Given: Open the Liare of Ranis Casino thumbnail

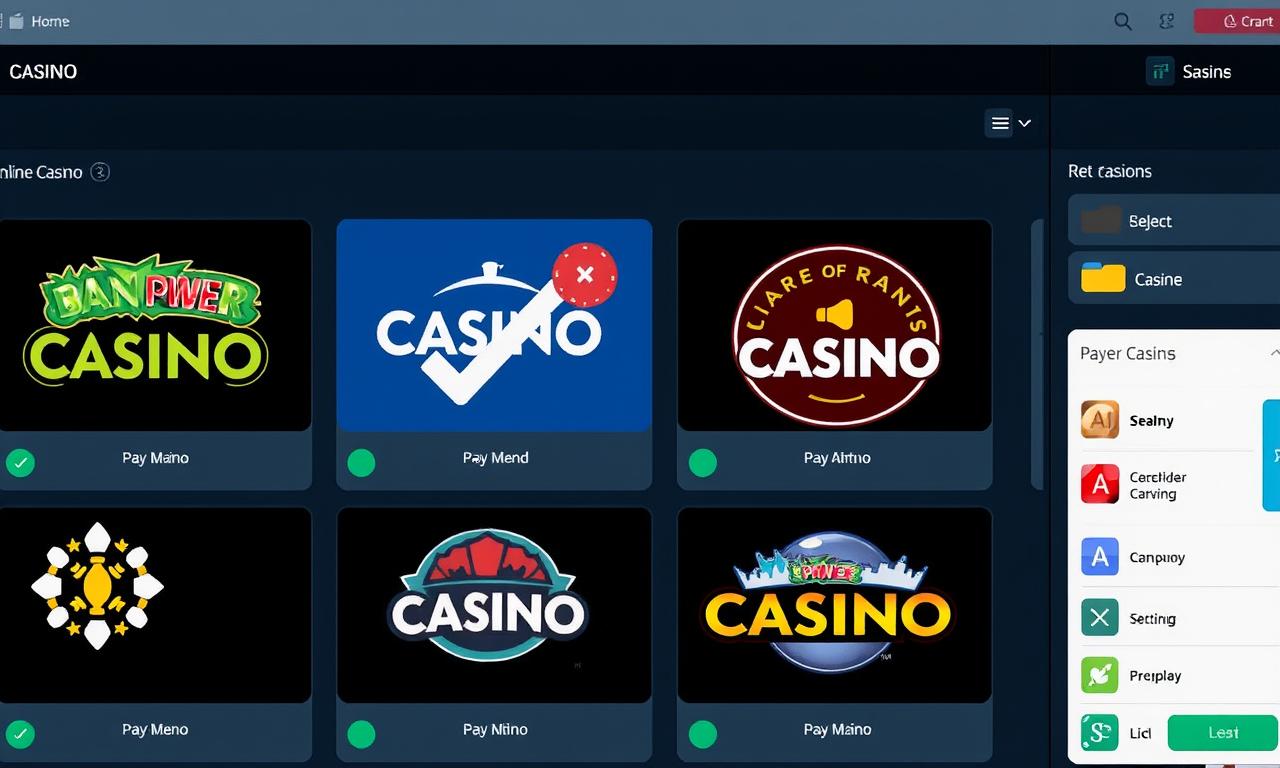Looking at the screenshot, I should (835, 325).
